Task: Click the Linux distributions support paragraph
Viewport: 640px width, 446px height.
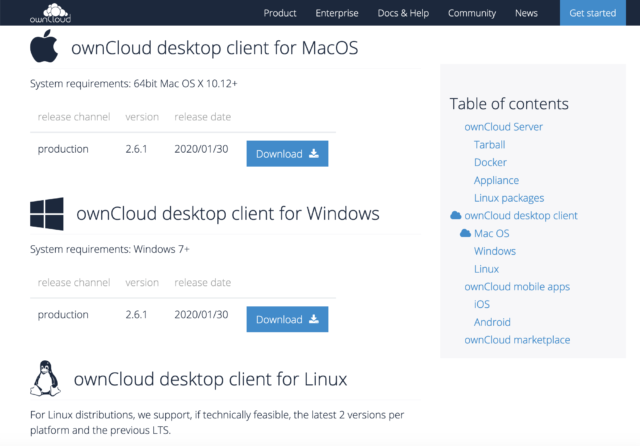Action: (x=217, y=422)
